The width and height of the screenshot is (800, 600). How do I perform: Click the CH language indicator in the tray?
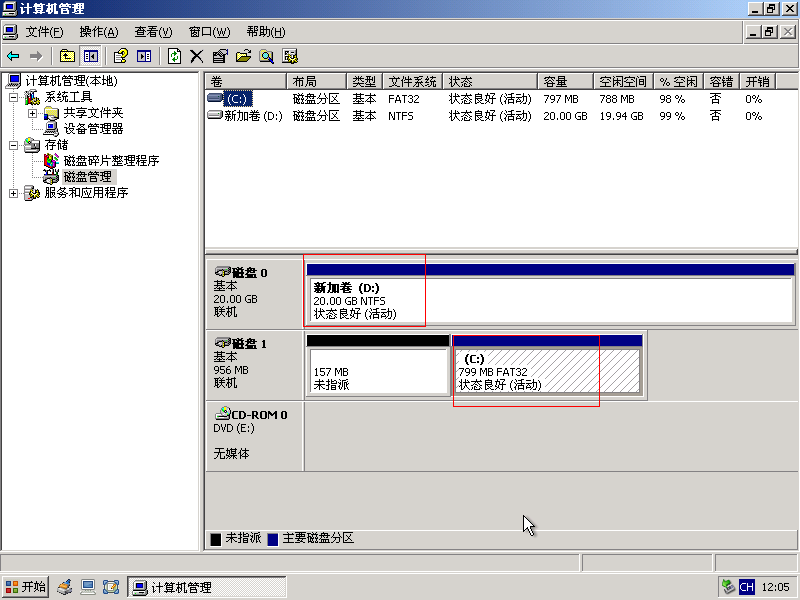click(x=746, y=587)
